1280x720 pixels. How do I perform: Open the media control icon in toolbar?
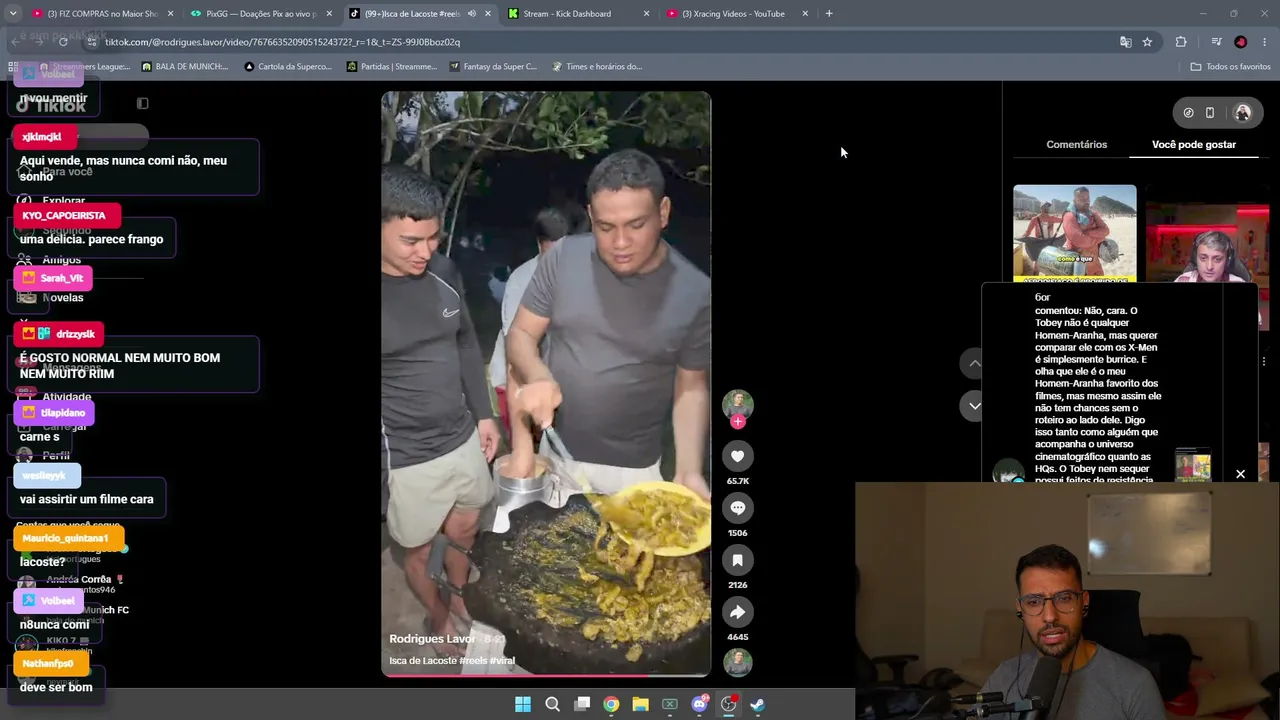pyautogui.click(x=1216, y=42)
